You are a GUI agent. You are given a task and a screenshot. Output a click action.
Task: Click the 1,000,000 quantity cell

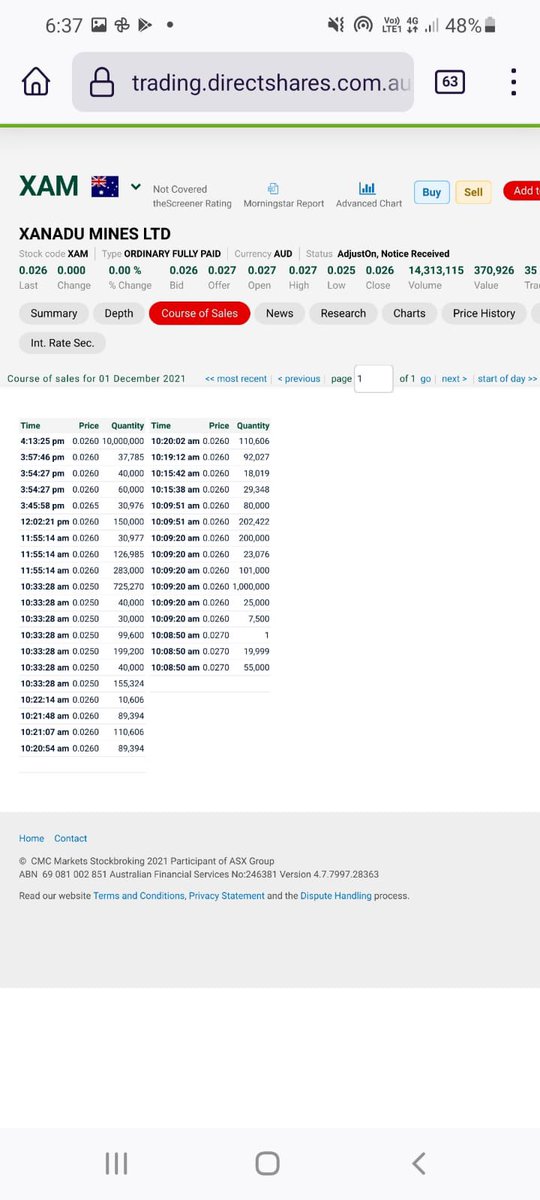251,586
